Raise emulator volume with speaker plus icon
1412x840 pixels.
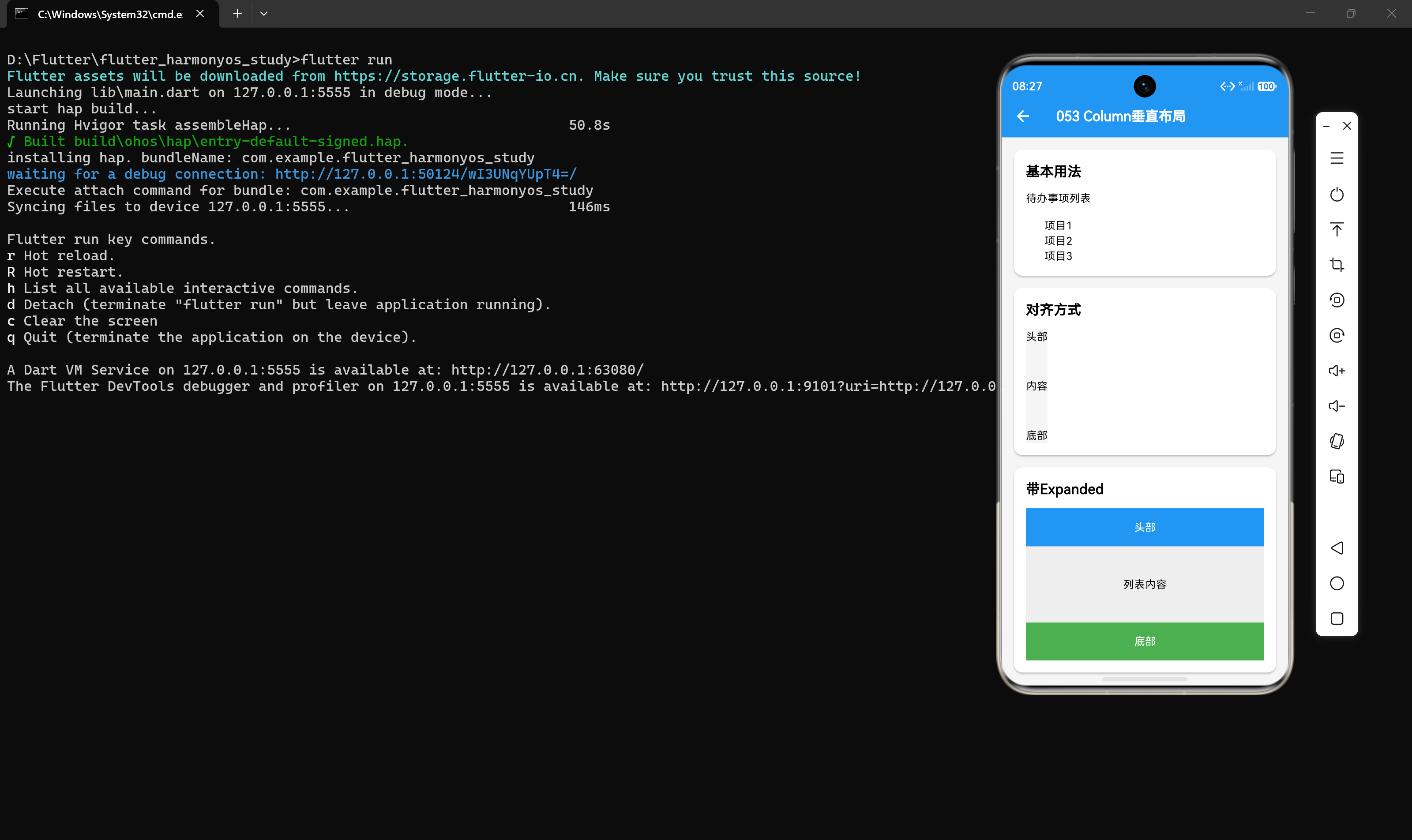point(1337,370)
